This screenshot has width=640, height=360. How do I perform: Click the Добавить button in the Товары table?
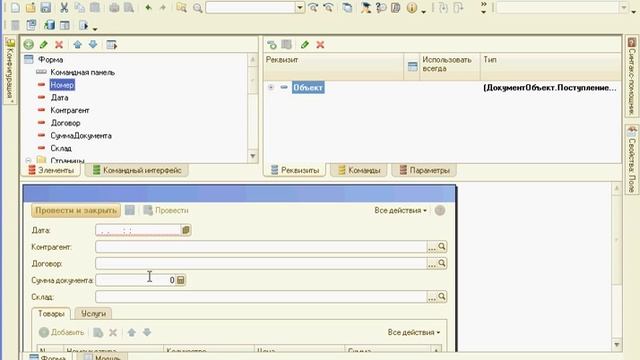(62, 333)
